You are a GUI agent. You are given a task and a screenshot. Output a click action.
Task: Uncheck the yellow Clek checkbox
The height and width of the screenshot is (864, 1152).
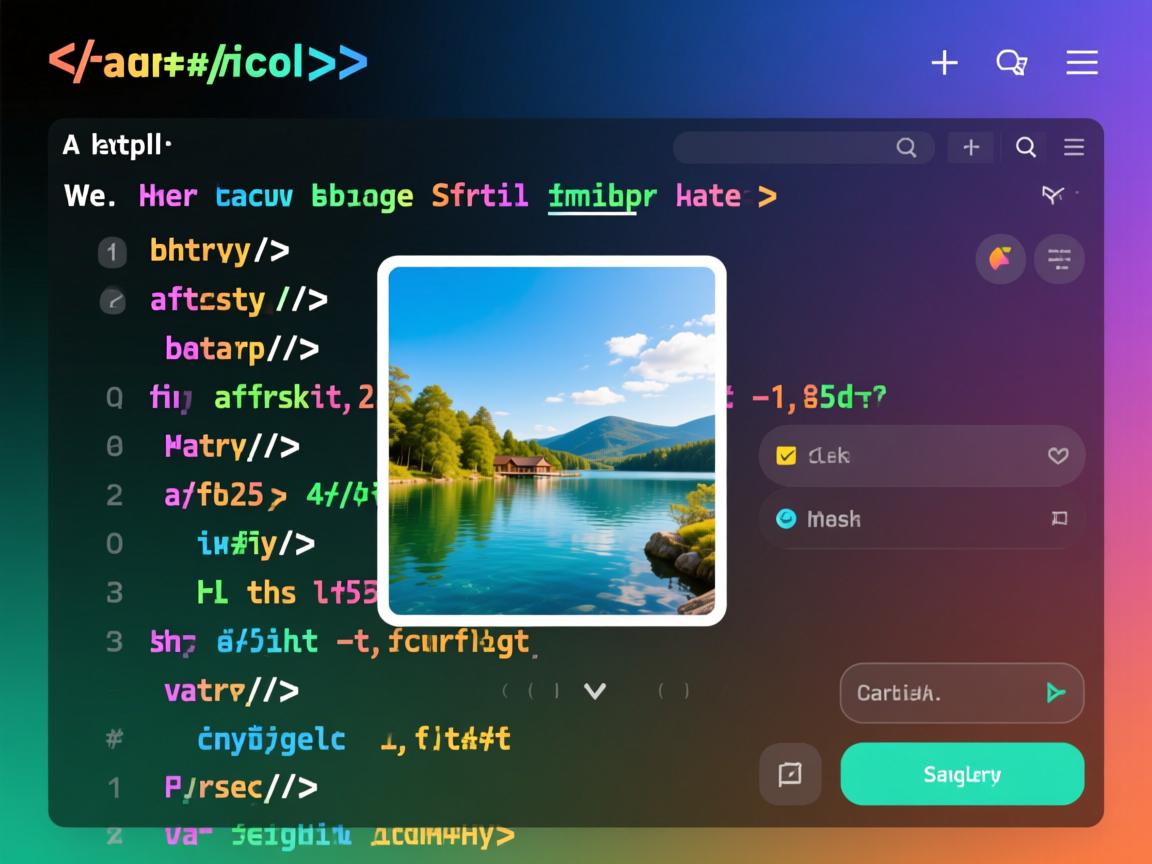(785, 455)
